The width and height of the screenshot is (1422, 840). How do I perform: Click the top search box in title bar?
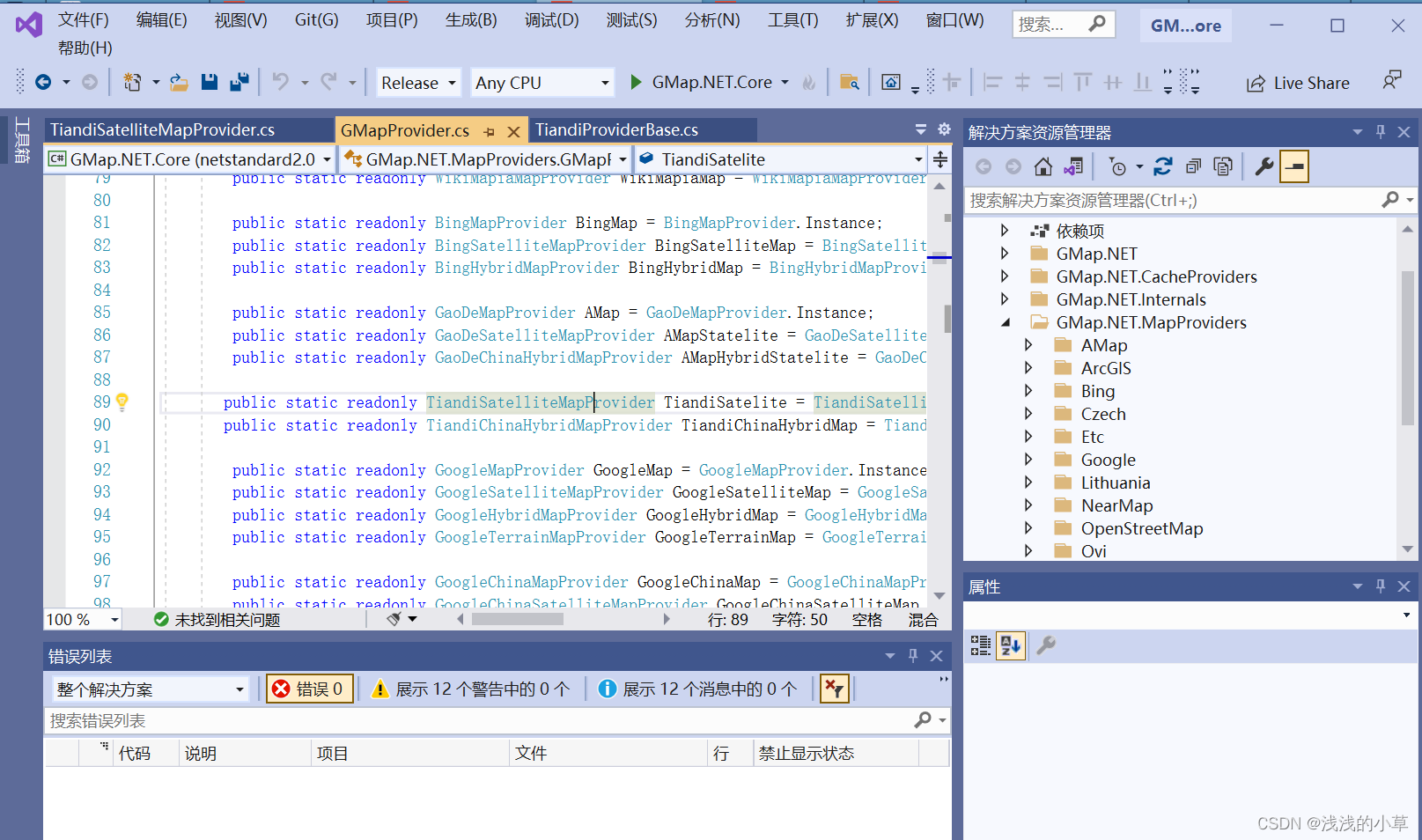(x=1064, y=25)
